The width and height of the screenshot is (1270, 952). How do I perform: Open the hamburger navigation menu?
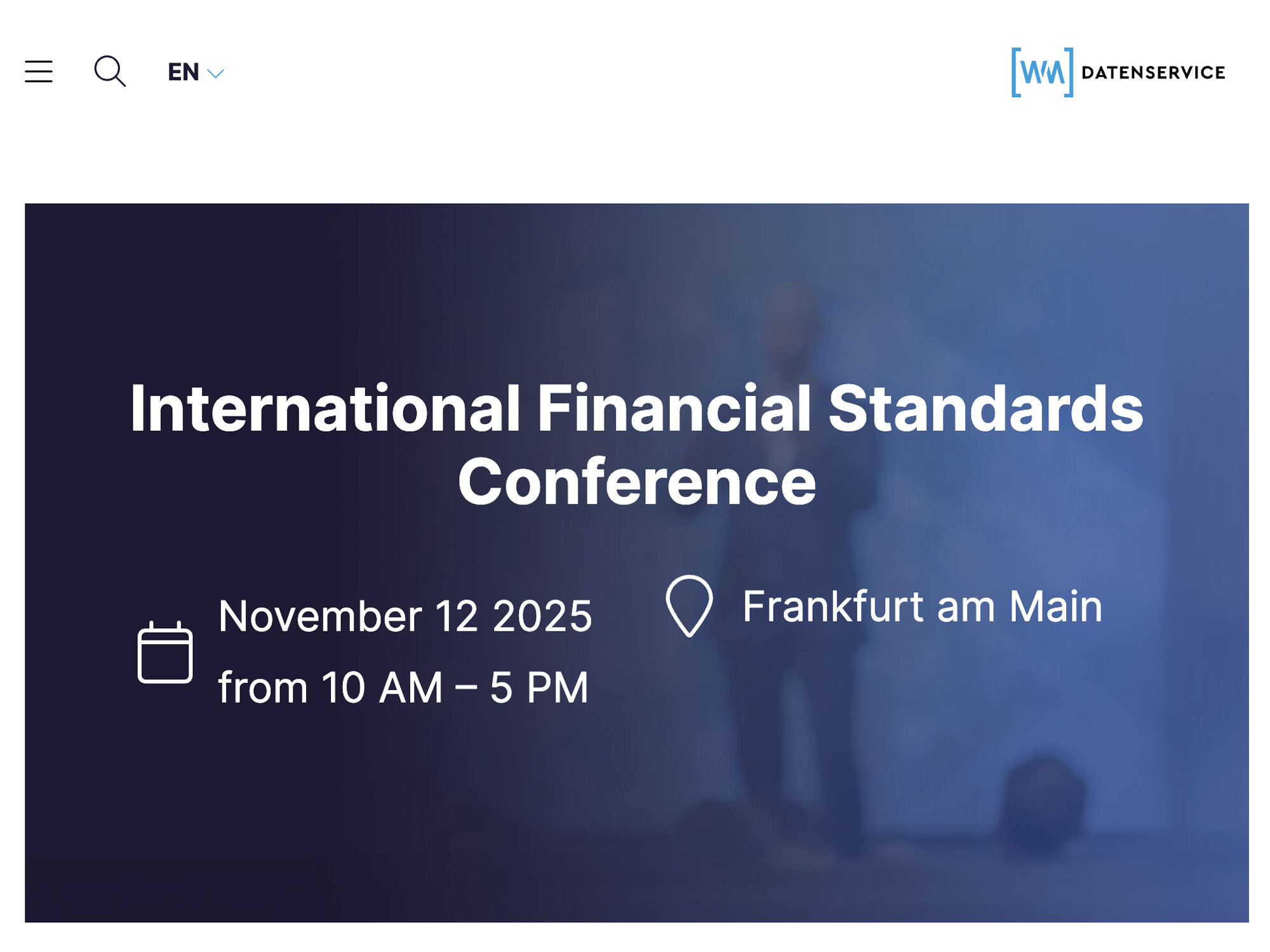click(39, 72)
